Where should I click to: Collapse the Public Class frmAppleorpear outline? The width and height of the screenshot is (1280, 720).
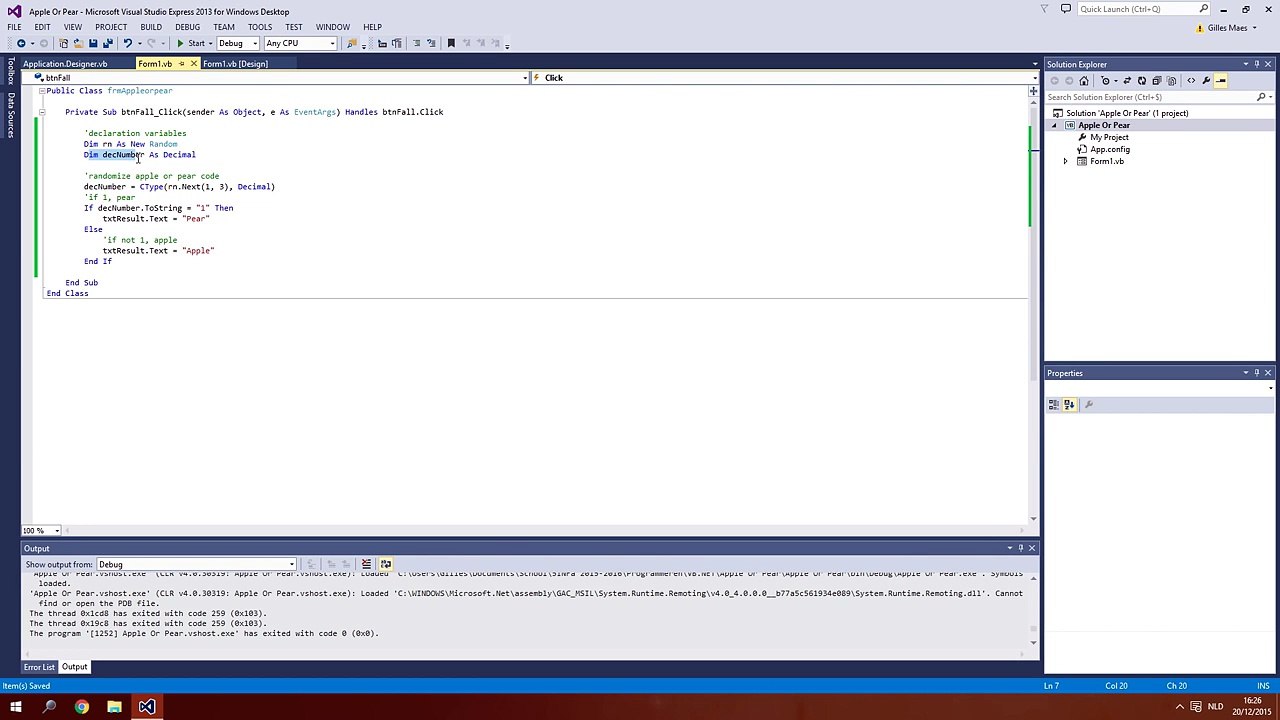(x=41, y=91)
